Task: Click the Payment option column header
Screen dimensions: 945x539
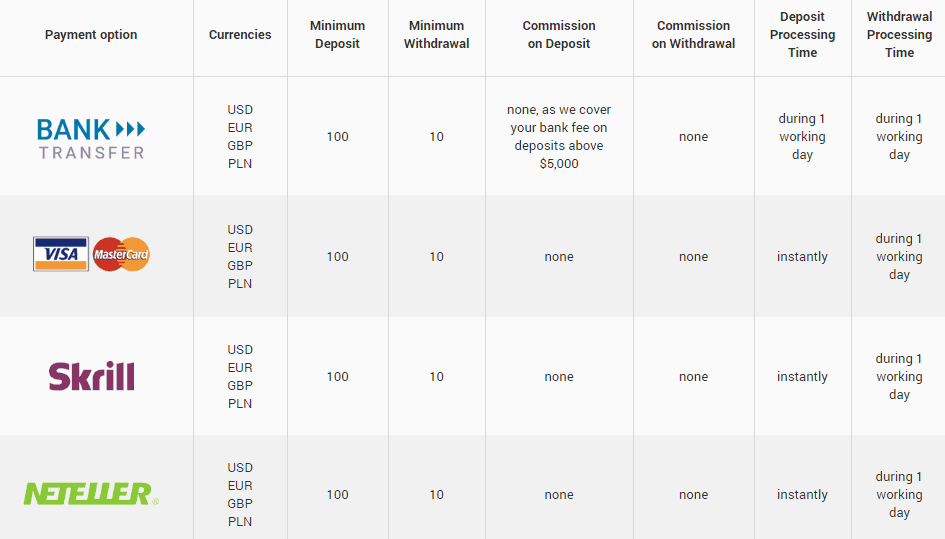Action: [91, 35]
